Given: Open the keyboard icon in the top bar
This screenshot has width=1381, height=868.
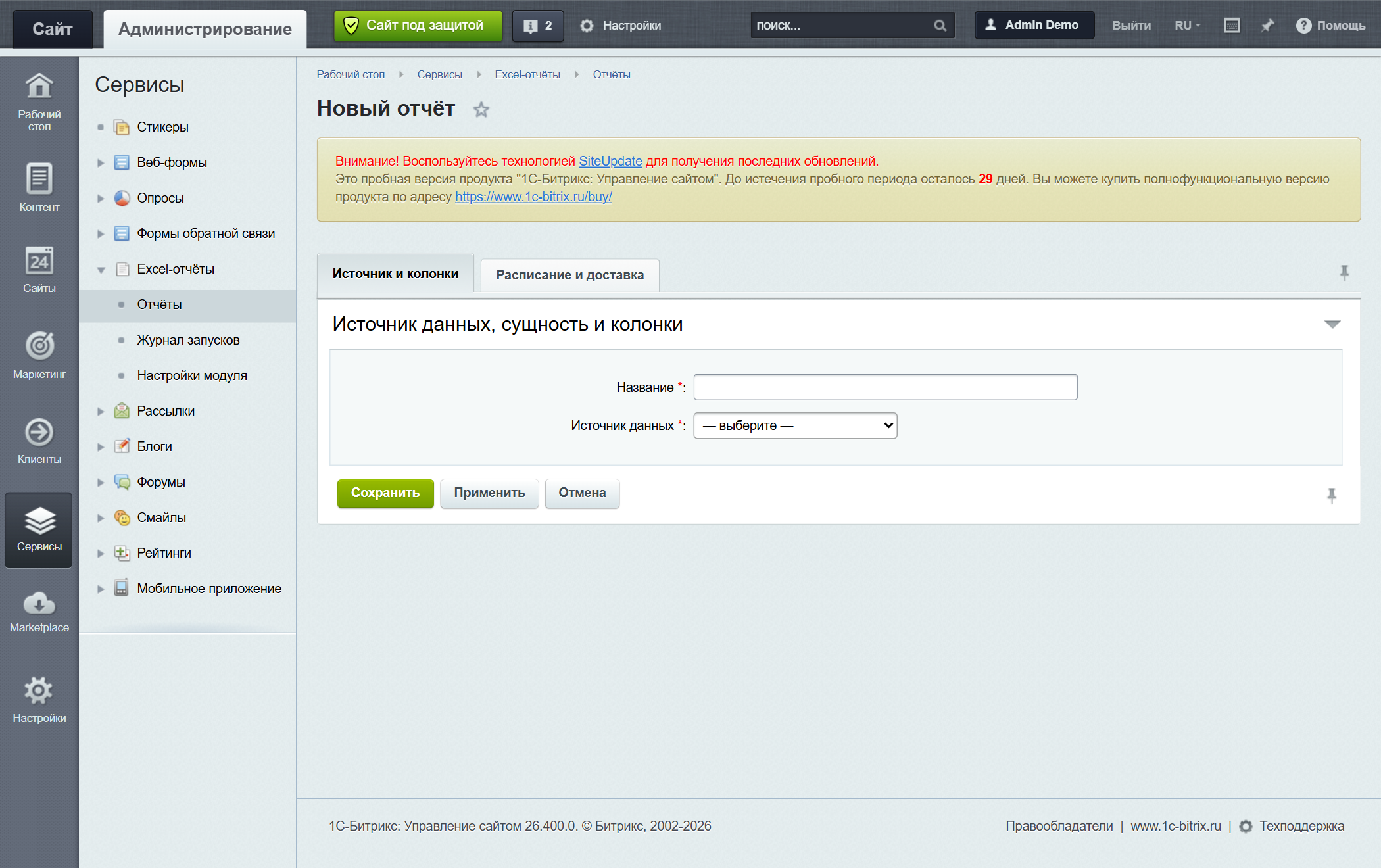Looking at the screenshot, I should click(1232, 26).
